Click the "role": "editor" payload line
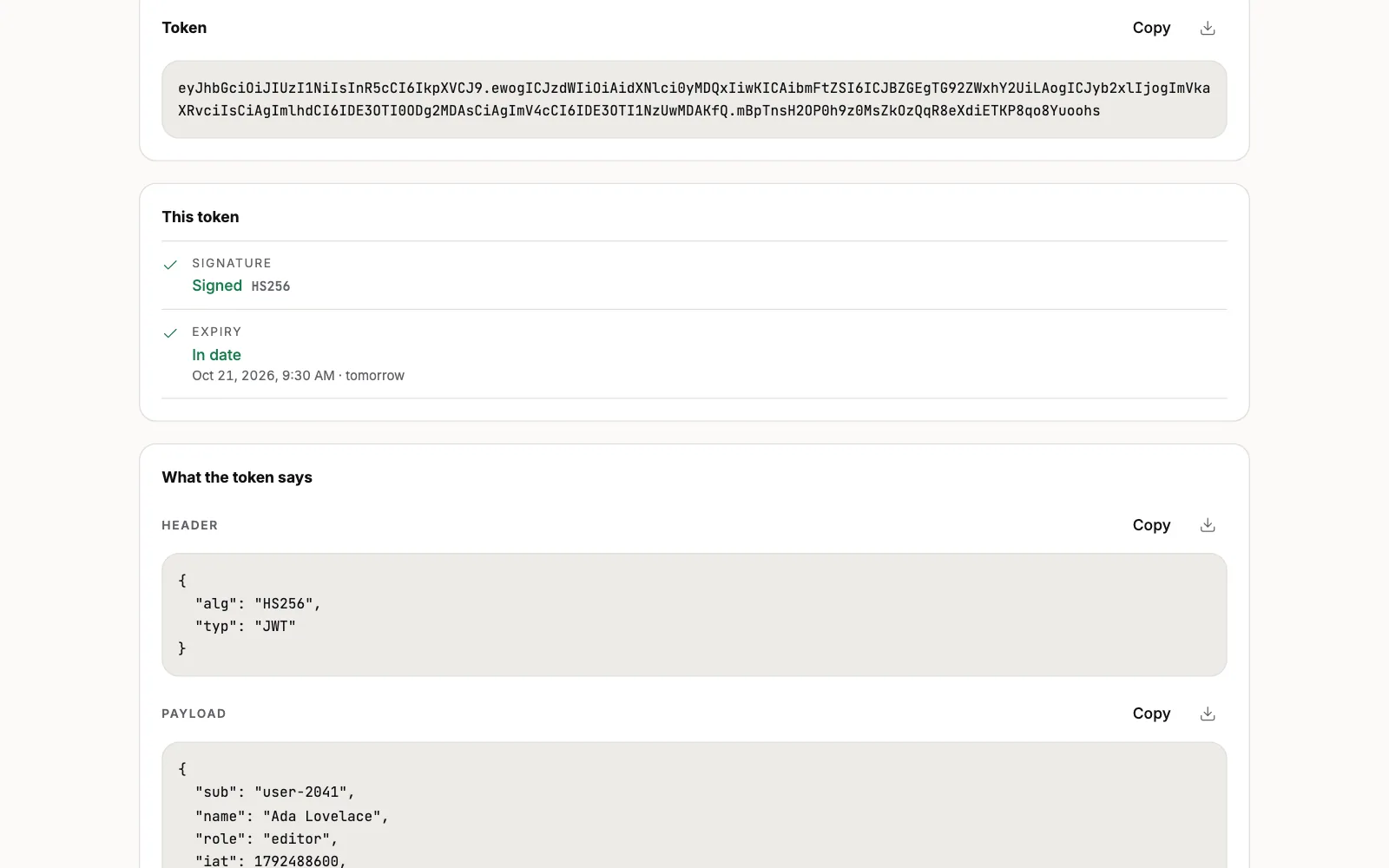Screen dimensions: 1389x868 267,838
